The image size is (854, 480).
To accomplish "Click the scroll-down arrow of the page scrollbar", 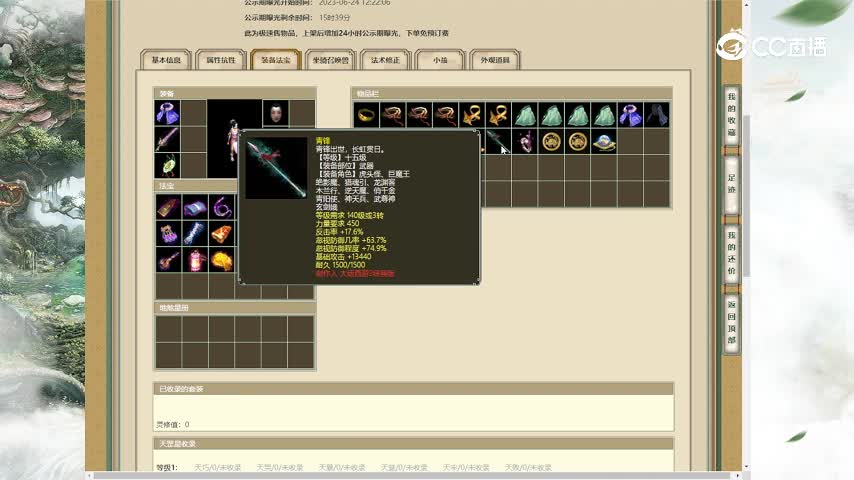I will tap(746, 467).
